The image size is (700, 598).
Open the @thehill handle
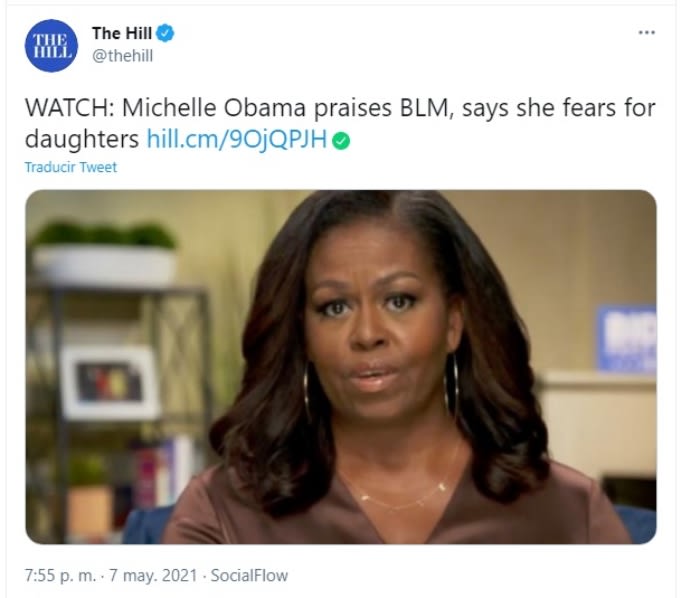click(122, 56)
